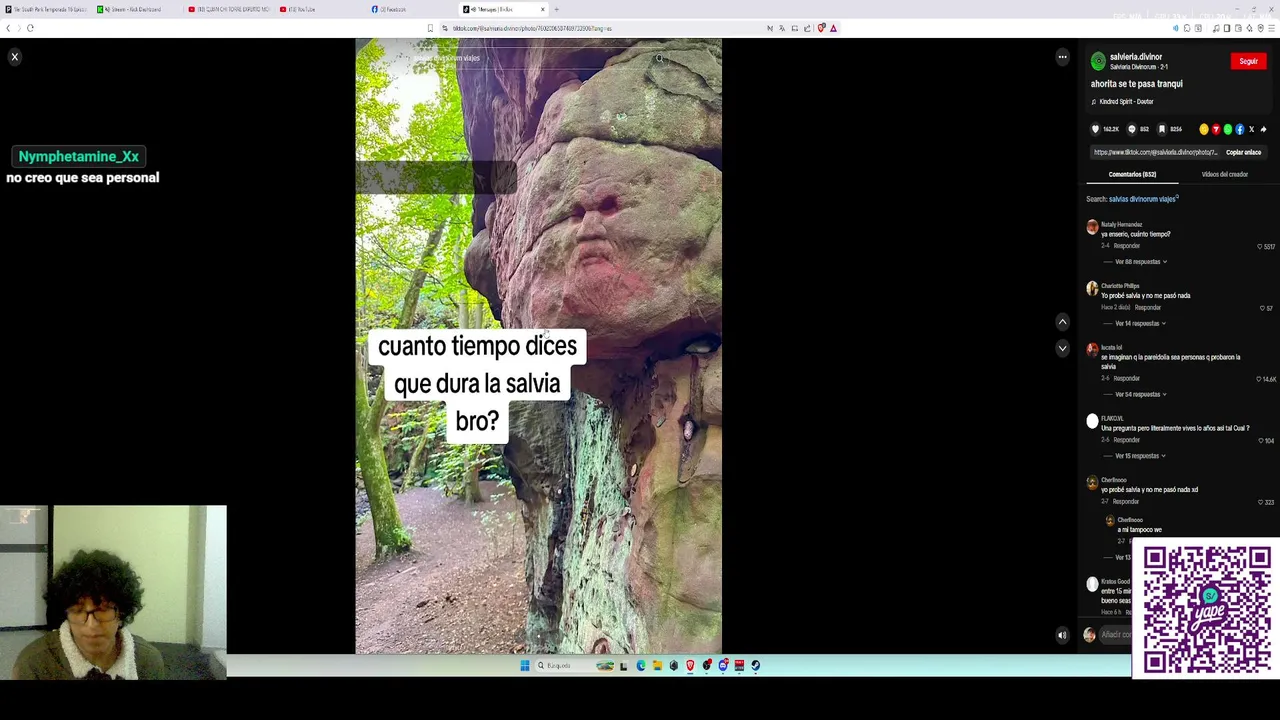Open music link Kindred Spirit - Dexter
The height and width of the screenshot is (720, 1280).
[1126, 102]
